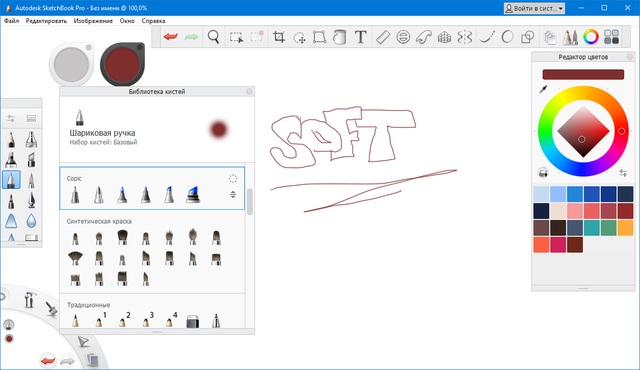This screenshot has width=640, height=370.
Task: Click the current color bar in Редактор цветов
Action: coord(583,74)
